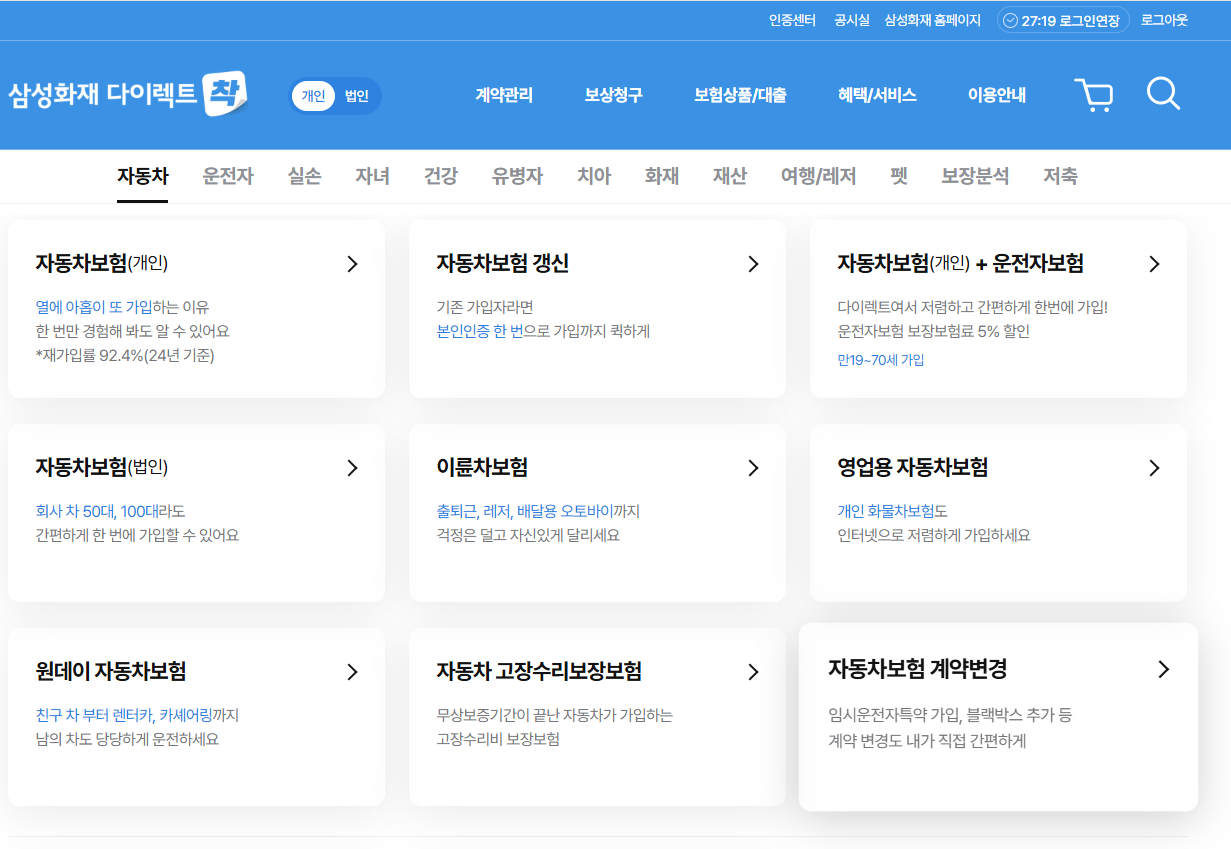
Task: Select the 유병자 tab
Action: (x=517, y=177)
